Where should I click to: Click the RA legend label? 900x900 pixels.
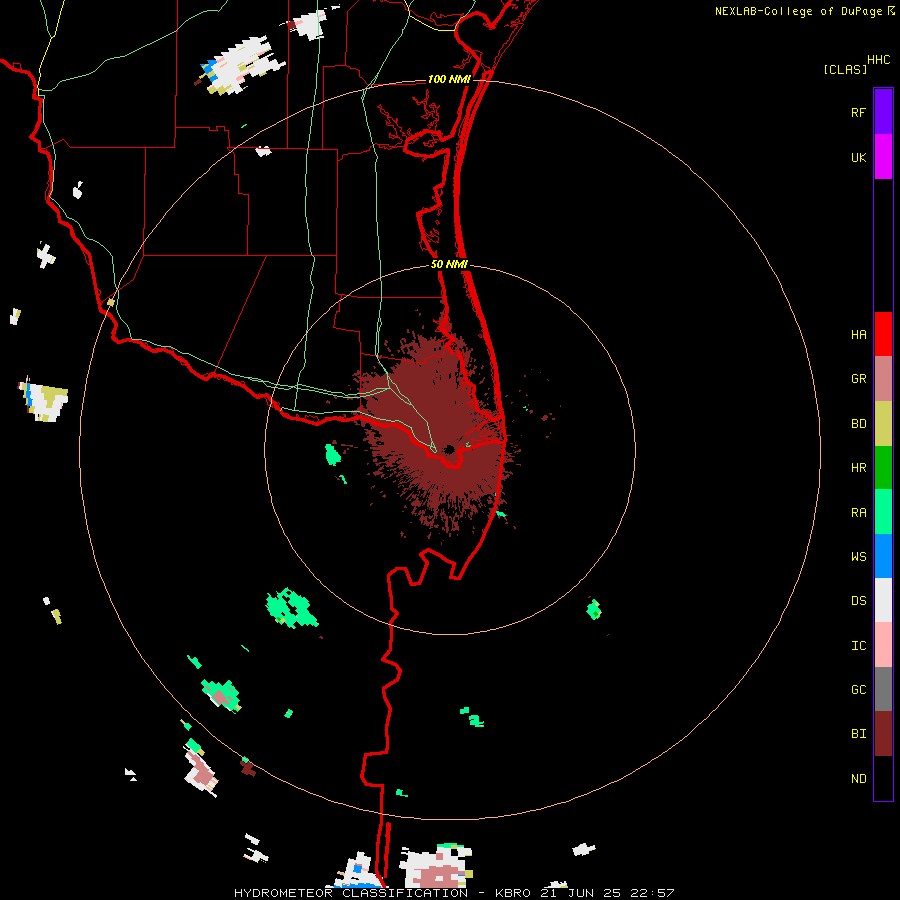point(858,512)
